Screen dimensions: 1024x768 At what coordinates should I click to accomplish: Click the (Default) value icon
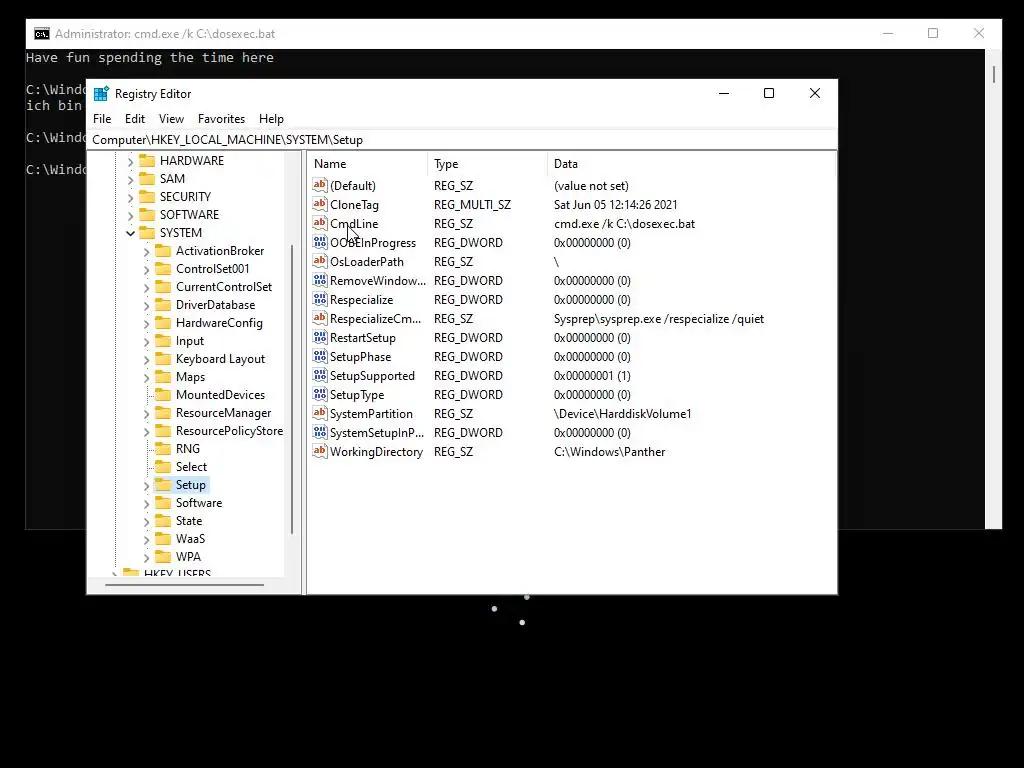[x=319, y=185]
